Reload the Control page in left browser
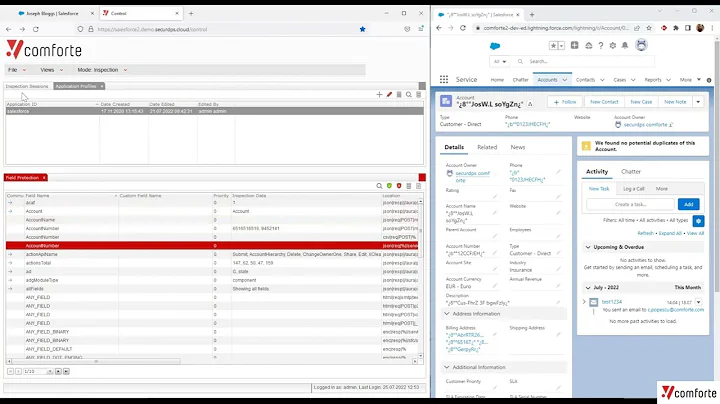This screenshot has height=404, width=720. (x=36, y=29)
